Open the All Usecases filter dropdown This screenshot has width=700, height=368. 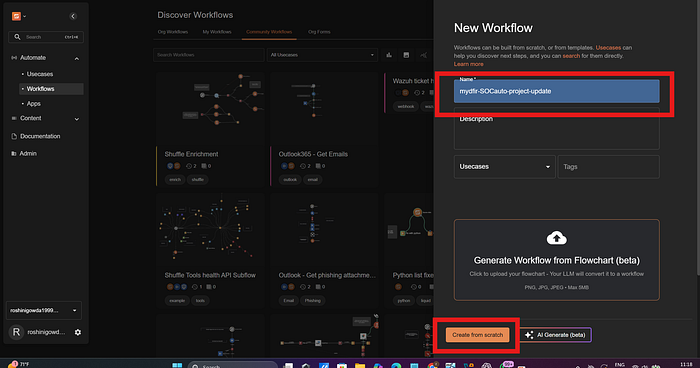point(322,55)
